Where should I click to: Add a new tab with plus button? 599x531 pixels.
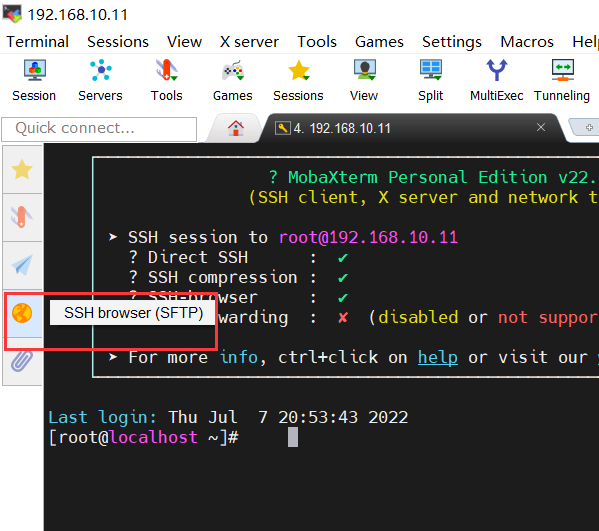[x=589, y=127]
